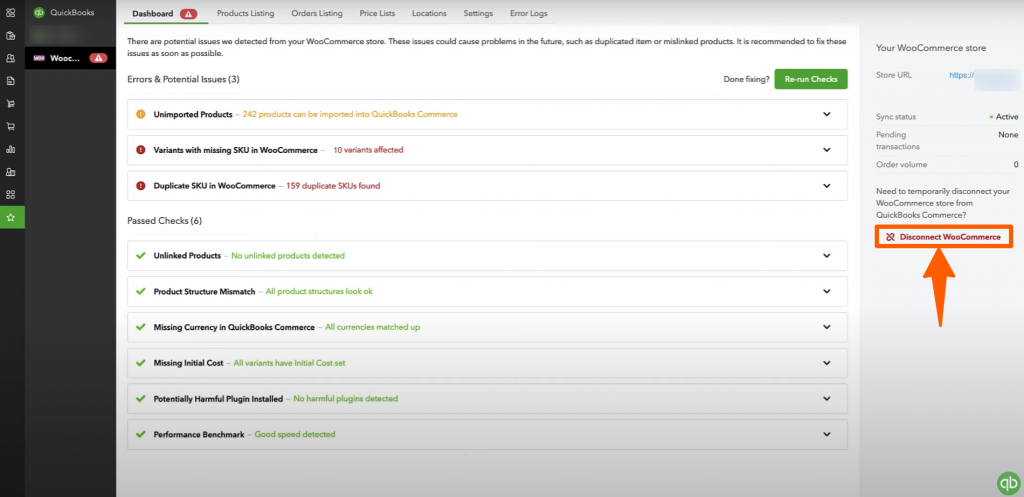
Task: Click the Re-run Checks button
Action: point(810,79)
